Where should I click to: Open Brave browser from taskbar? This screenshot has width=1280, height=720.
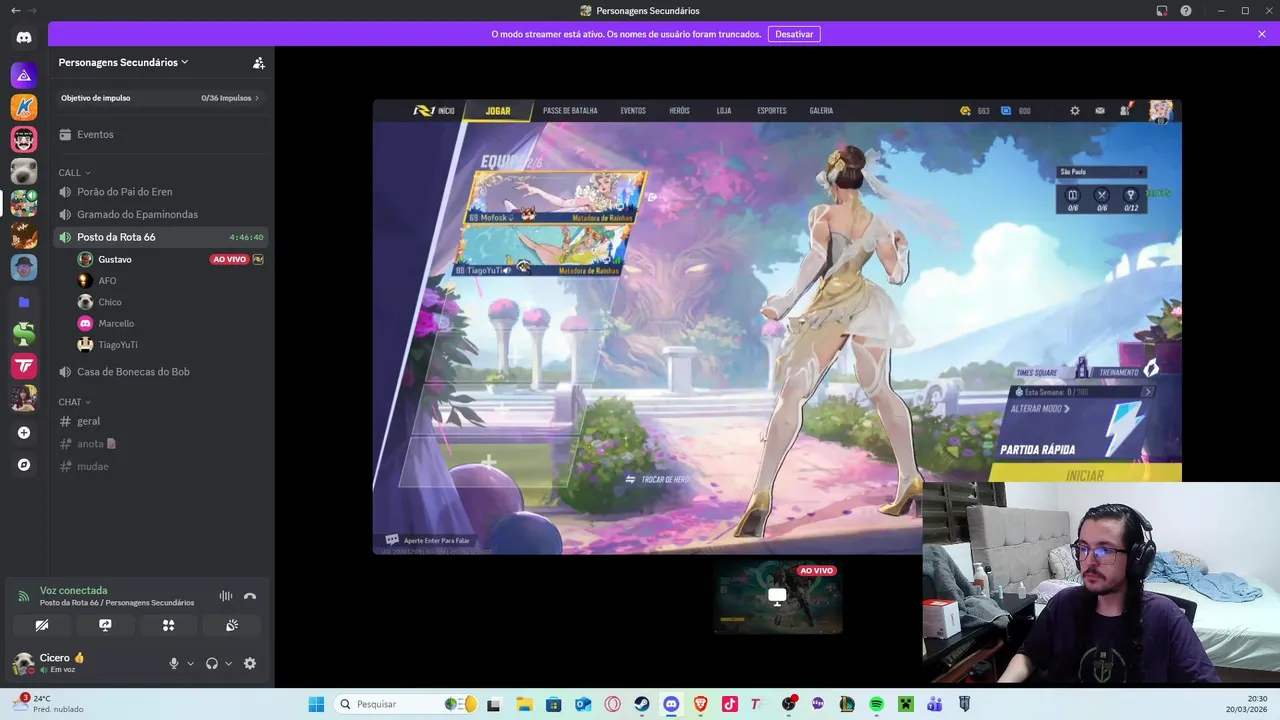pyautogui.click(x=700, y=704)
